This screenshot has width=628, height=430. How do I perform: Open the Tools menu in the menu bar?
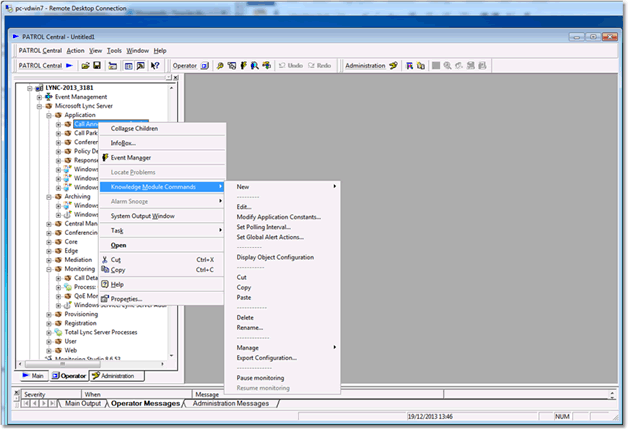tap(115, 50)
